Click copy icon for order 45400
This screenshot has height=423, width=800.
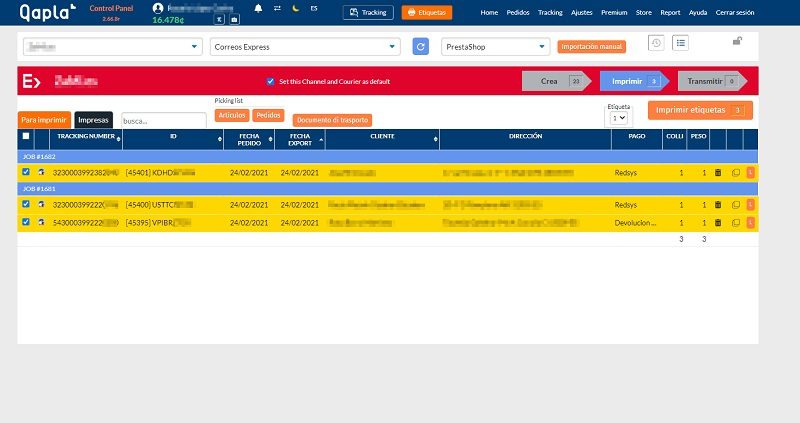pyautogui.click(x=736, y=205)
